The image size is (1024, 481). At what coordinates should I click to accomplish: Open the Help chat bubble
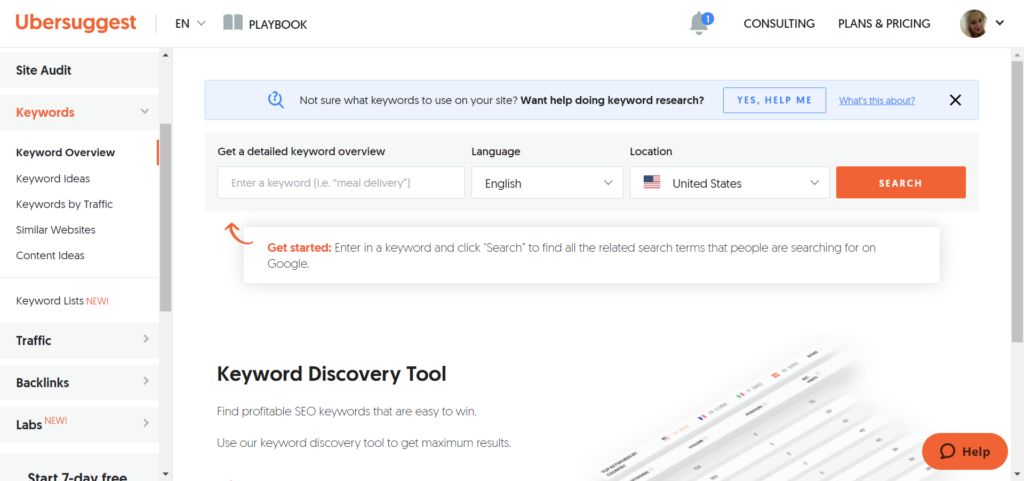[965, 452]
